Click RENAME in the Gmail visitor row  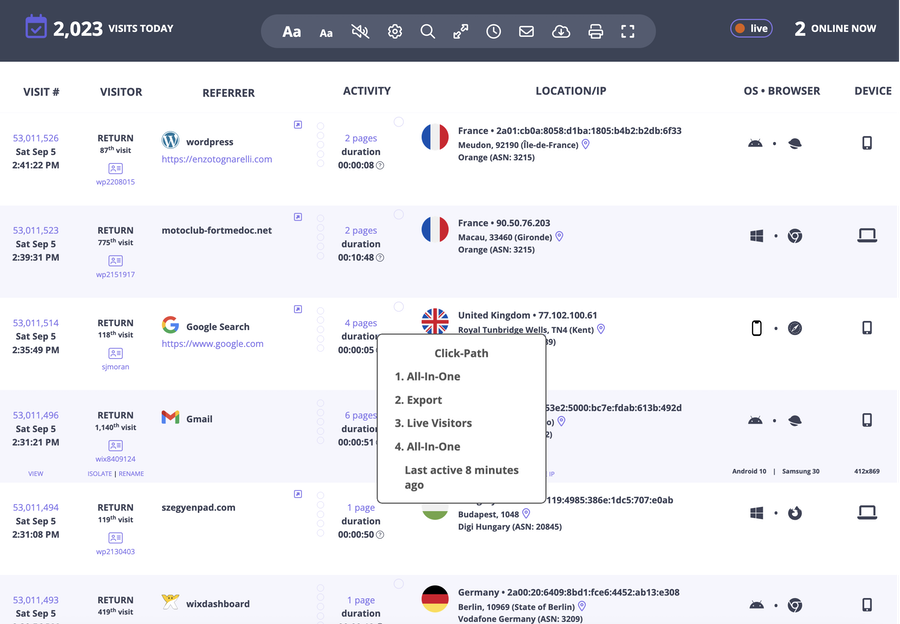pos(131,474)
